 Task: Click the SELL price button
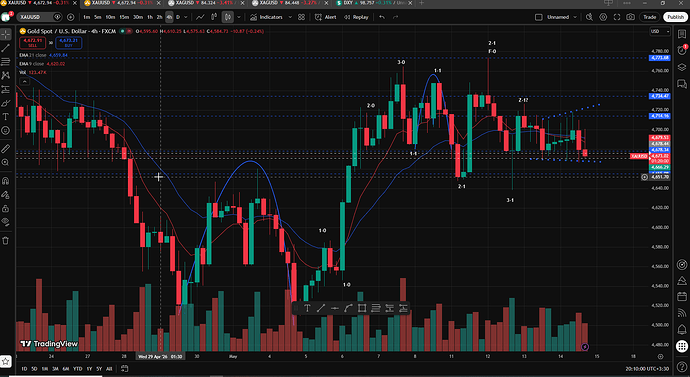pyautogui.click(x=33, y=43)
